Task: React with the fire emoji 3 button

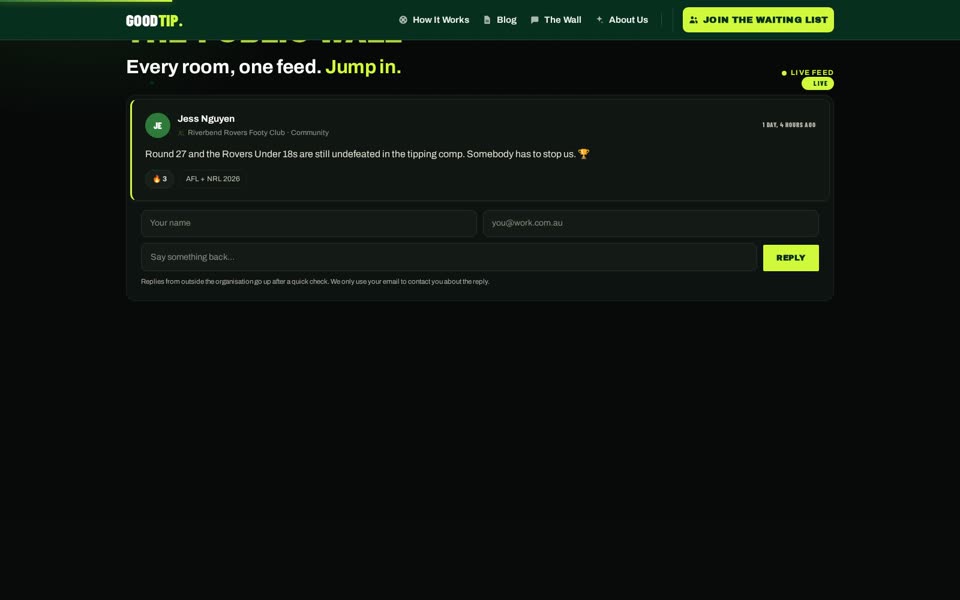Action: [x=160, y=179]
